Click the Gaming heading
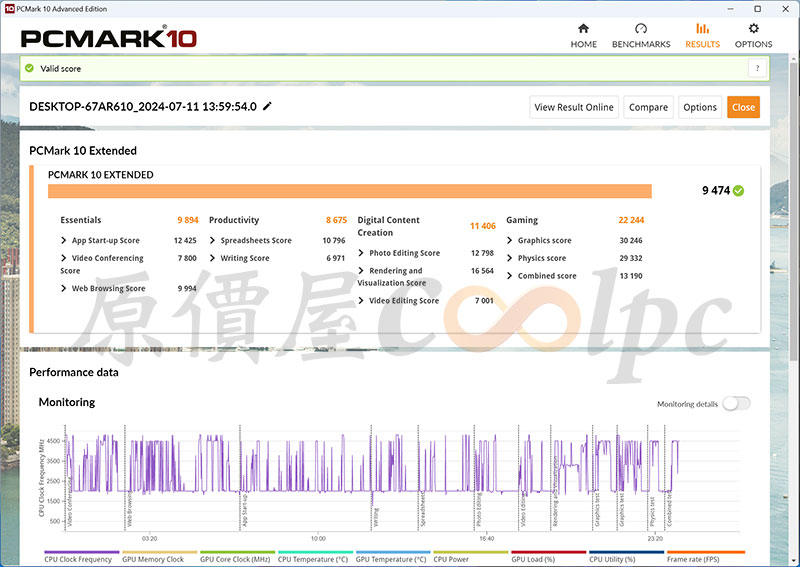This screenshot has height=567, width=800. click(x=522, y=220)
